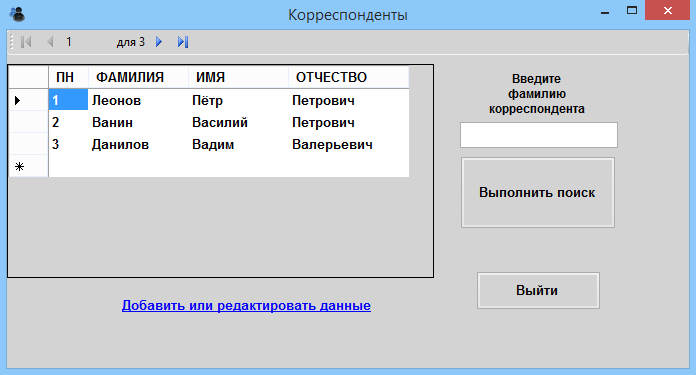Click row header of Данилов row
Screen dimensions: 696x375
pos(28,144)
